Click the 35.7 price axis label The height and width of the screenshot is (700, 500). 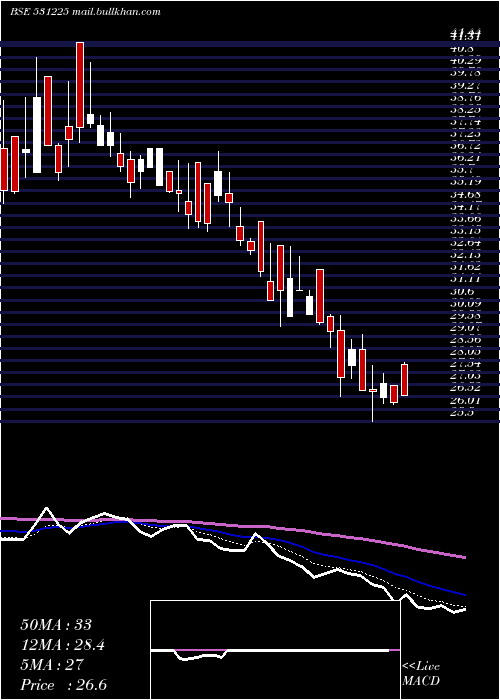click(x=462, y=170)
